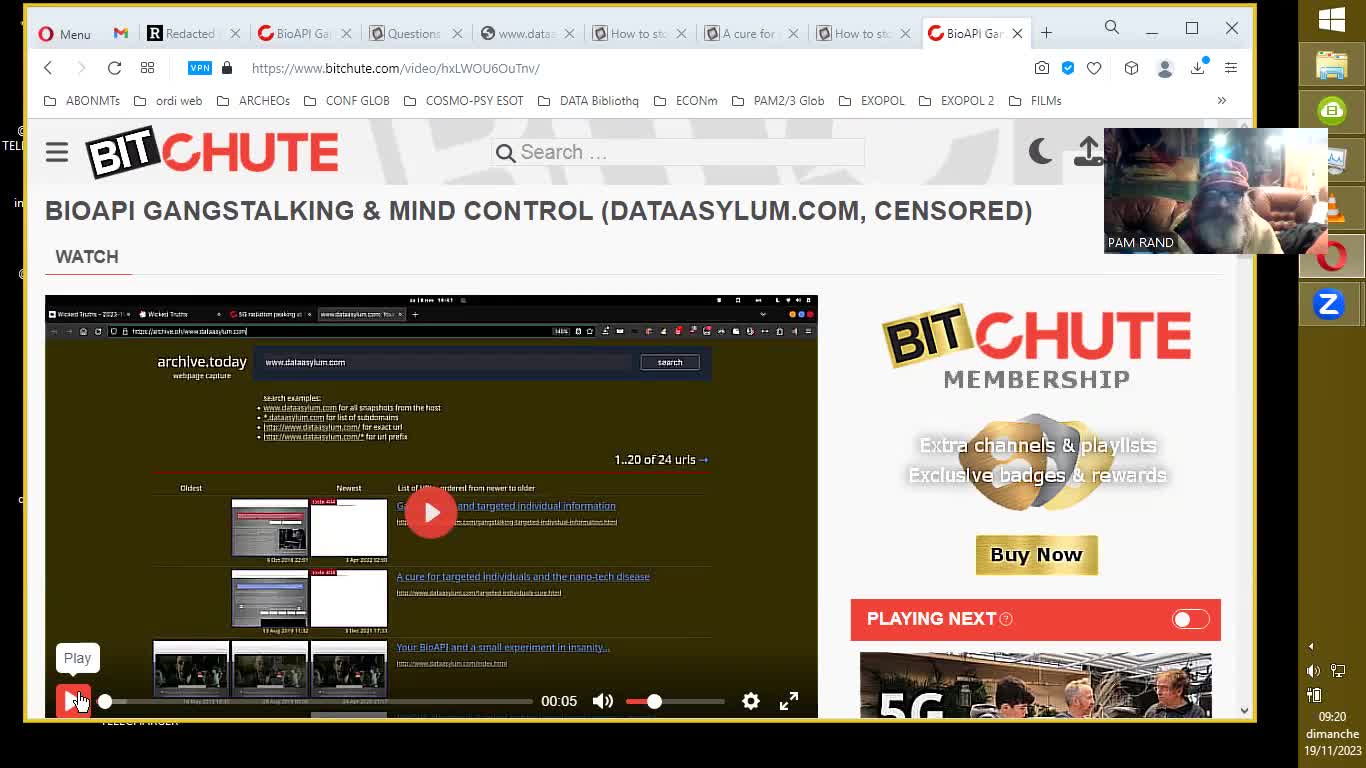Toggle dark mode moon icon
Image resolution: width=1366 pixels, height=768 pixels.
pos(1040,151)
